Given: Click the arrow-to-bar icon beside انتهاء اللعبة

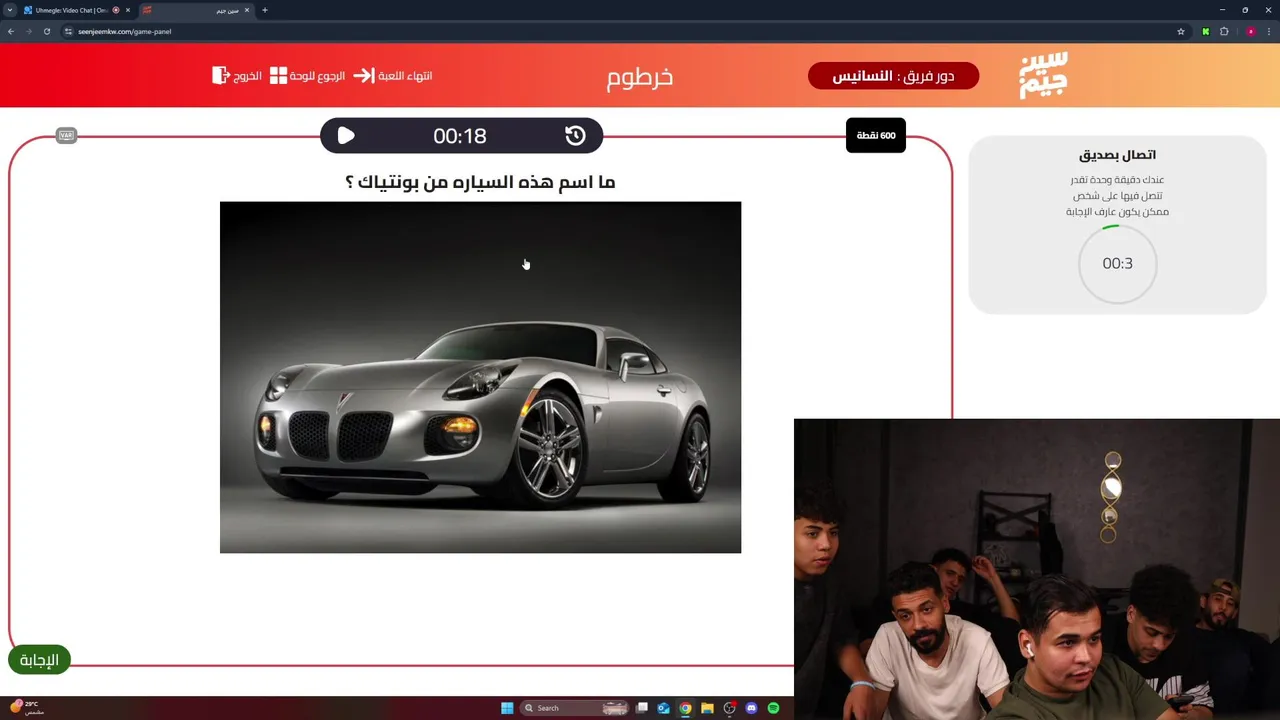Looking at the screenshot, I should pos(364,76).
